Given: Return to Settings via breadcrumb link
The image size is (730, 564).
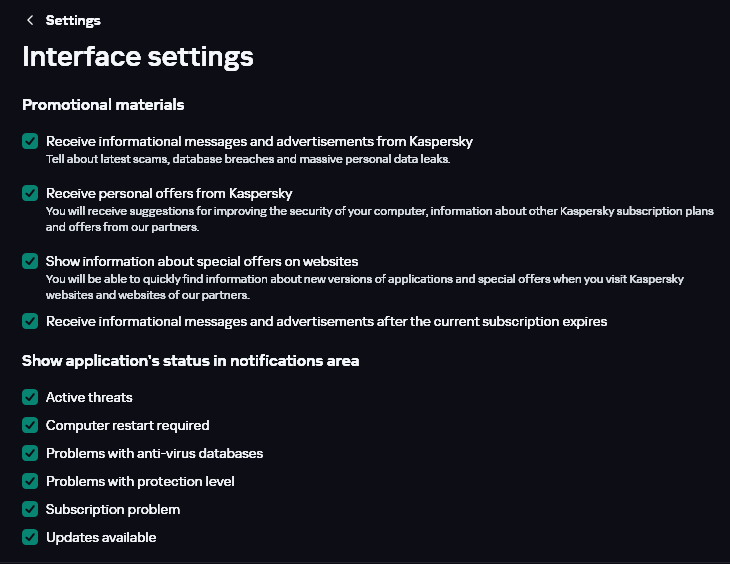Looking at the screenshot, I should click(73, 20).
